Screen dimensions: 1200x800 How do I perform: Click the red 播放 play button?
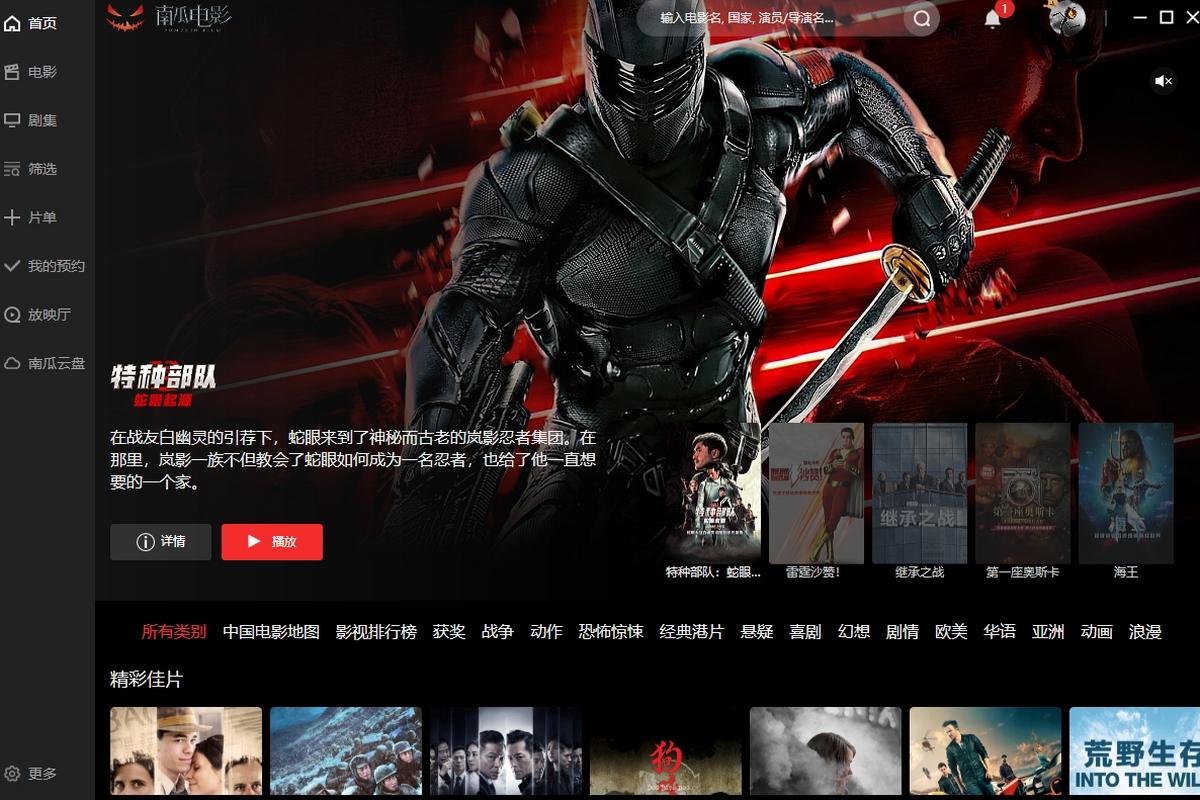click(x=272, y=542)
